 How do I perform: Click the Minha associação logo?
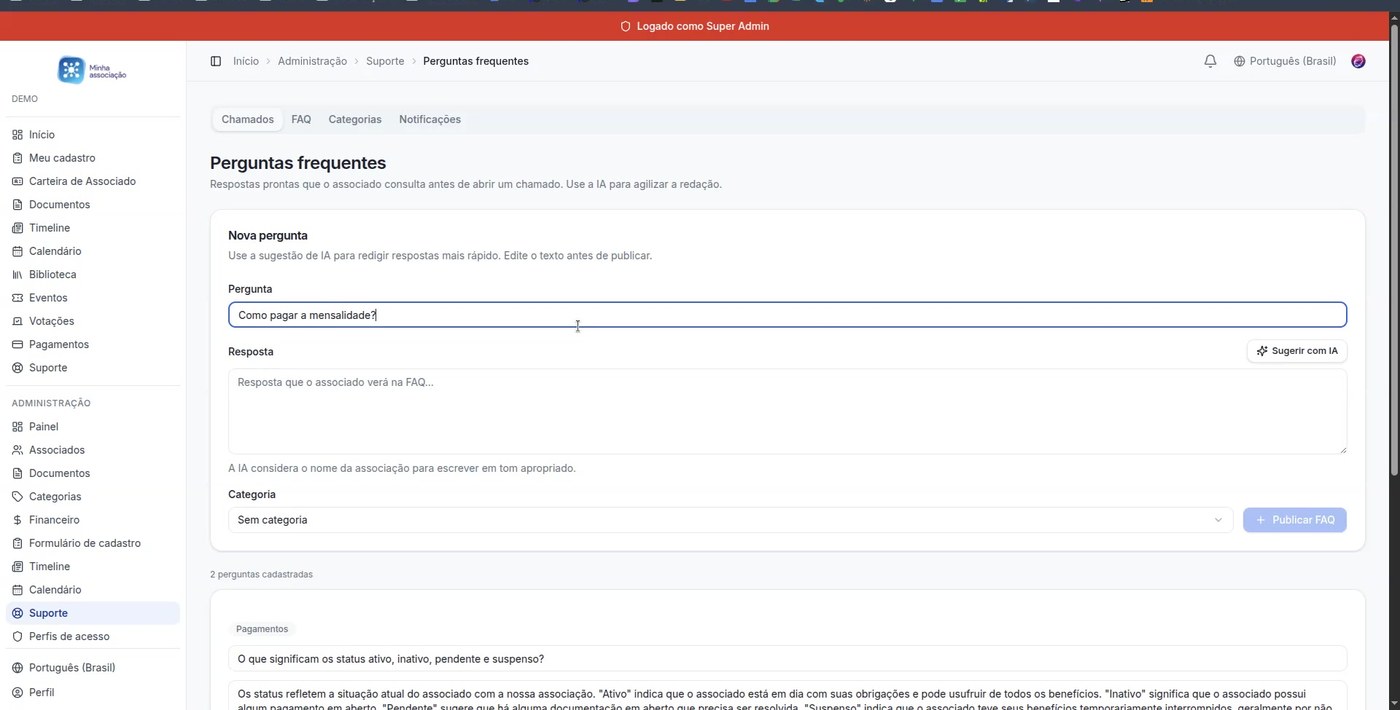pyautogui.click(x=92, y=70)
